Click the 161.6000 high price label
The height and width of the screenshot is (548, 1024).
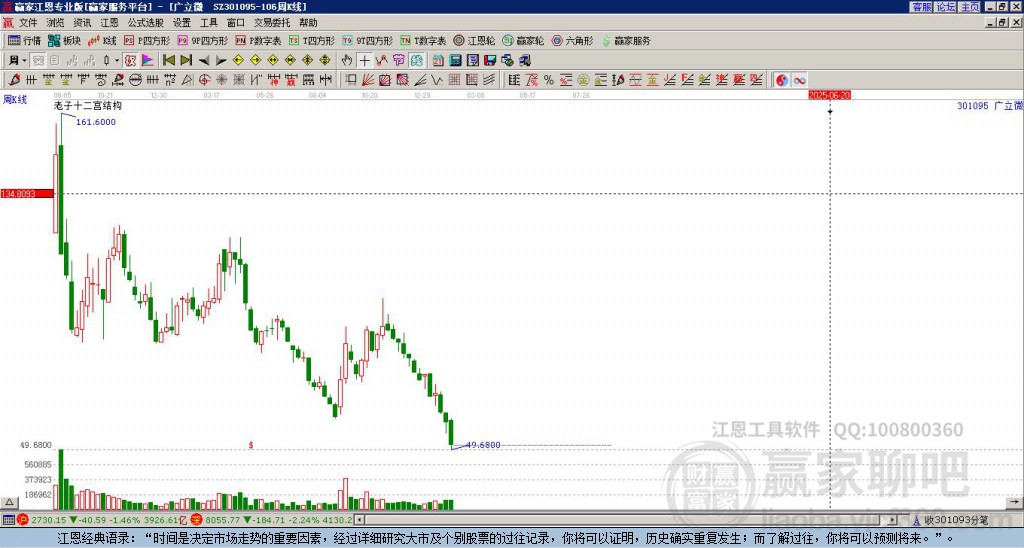tap(95, 122)
